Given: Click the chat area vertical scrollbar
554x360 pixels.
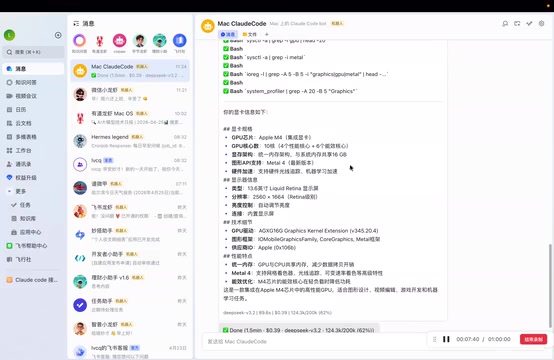Looking at the screenshot, I should click(x=550, y=285).
